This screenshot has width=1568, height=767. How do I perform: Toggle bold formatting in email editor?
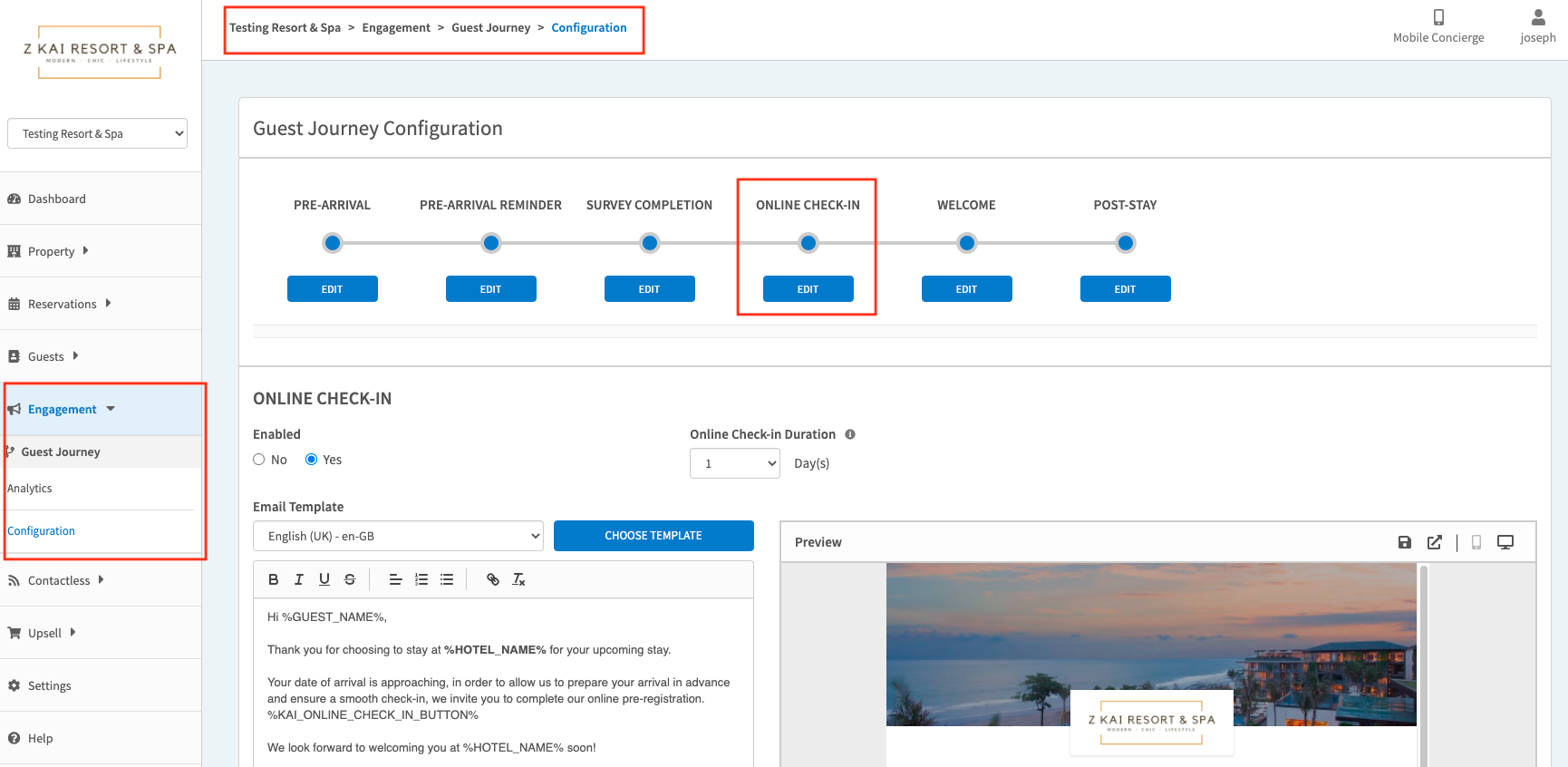(x=273, y=579)
